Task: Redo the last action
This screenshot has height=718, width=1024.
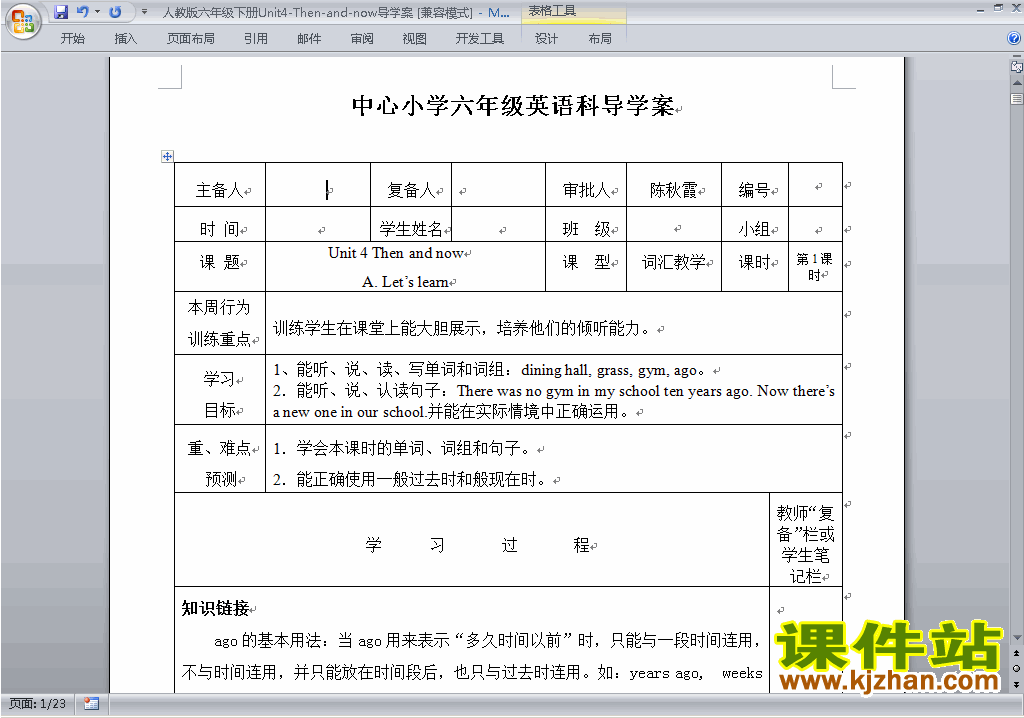Action: (x=115, y=12)
